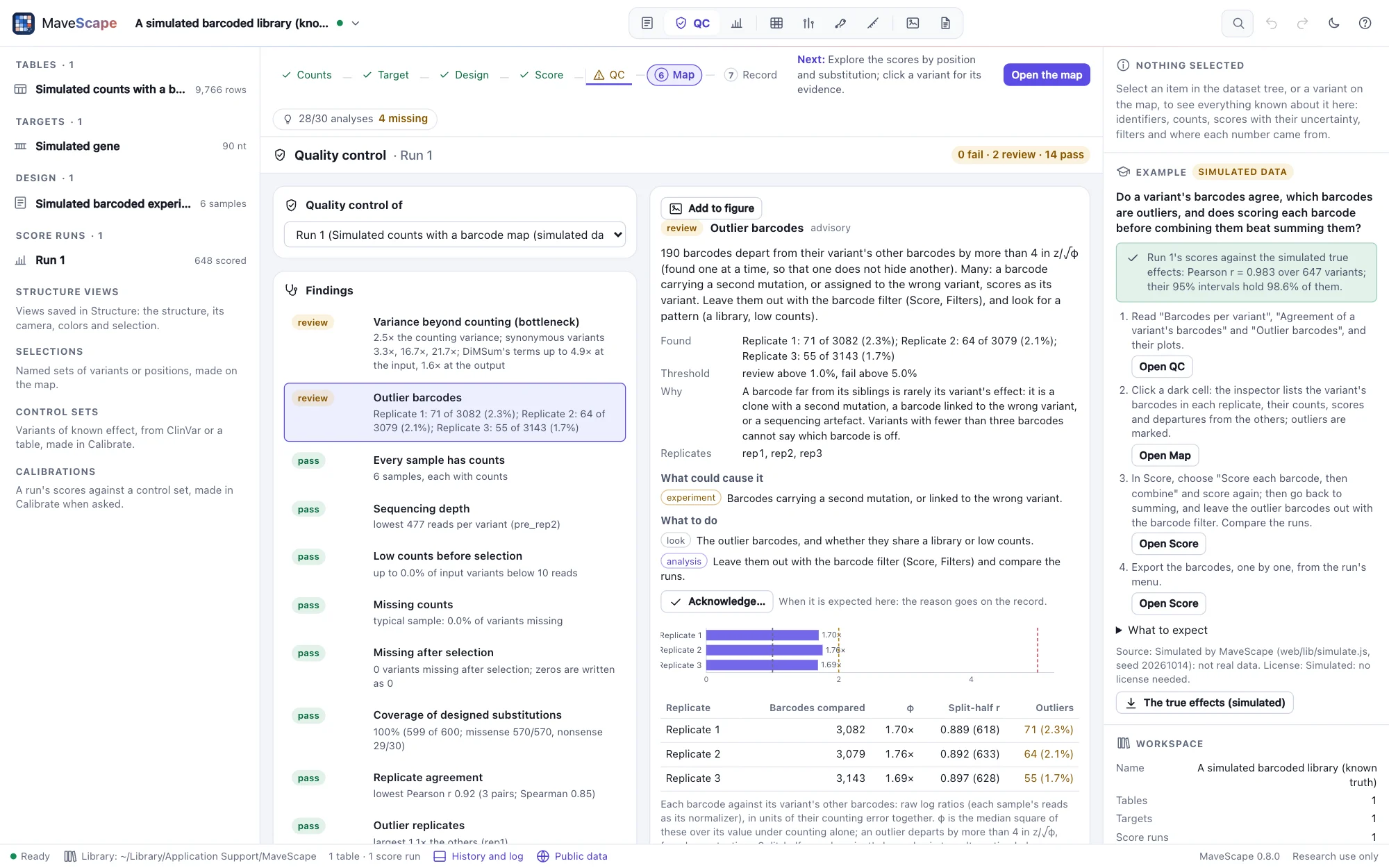This screenshot has width=1389, height=868.
Task: Click the lightbulb icon beside 28/30 analyses
Action: coord(288,119)
